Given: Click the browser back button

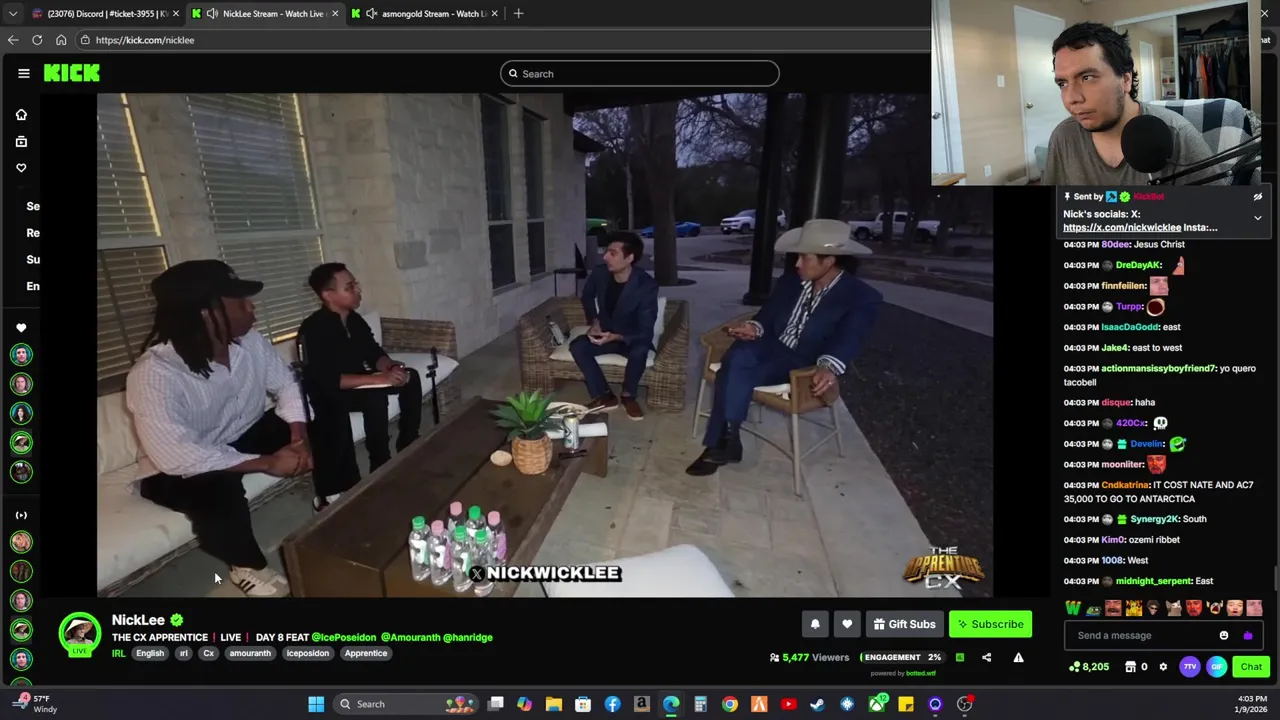Looking at the screenshot, I should [x=12, y=40].
